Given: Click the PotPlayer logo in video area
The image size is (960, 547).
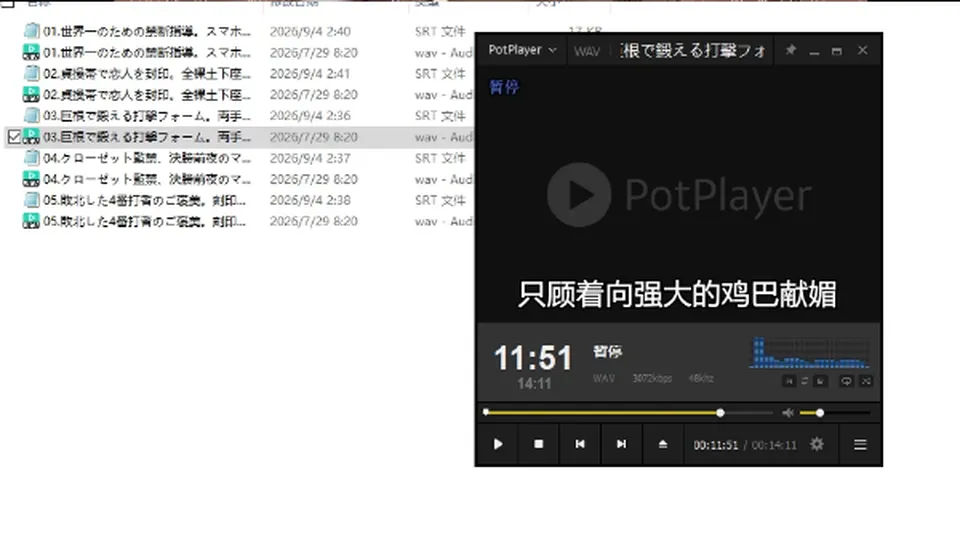Looking at the screenshot, I should [x=679, y=195].
